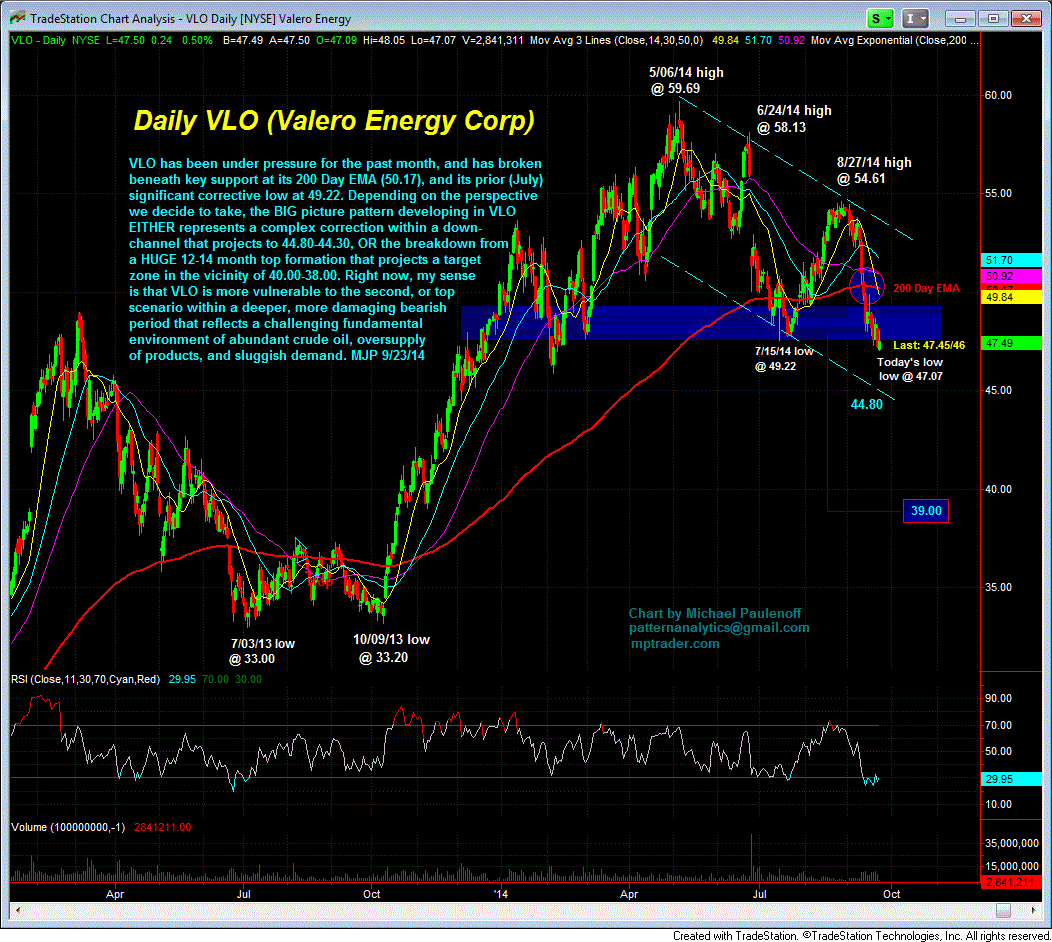Click the boxed '39.00' price target

coord(926,511)
